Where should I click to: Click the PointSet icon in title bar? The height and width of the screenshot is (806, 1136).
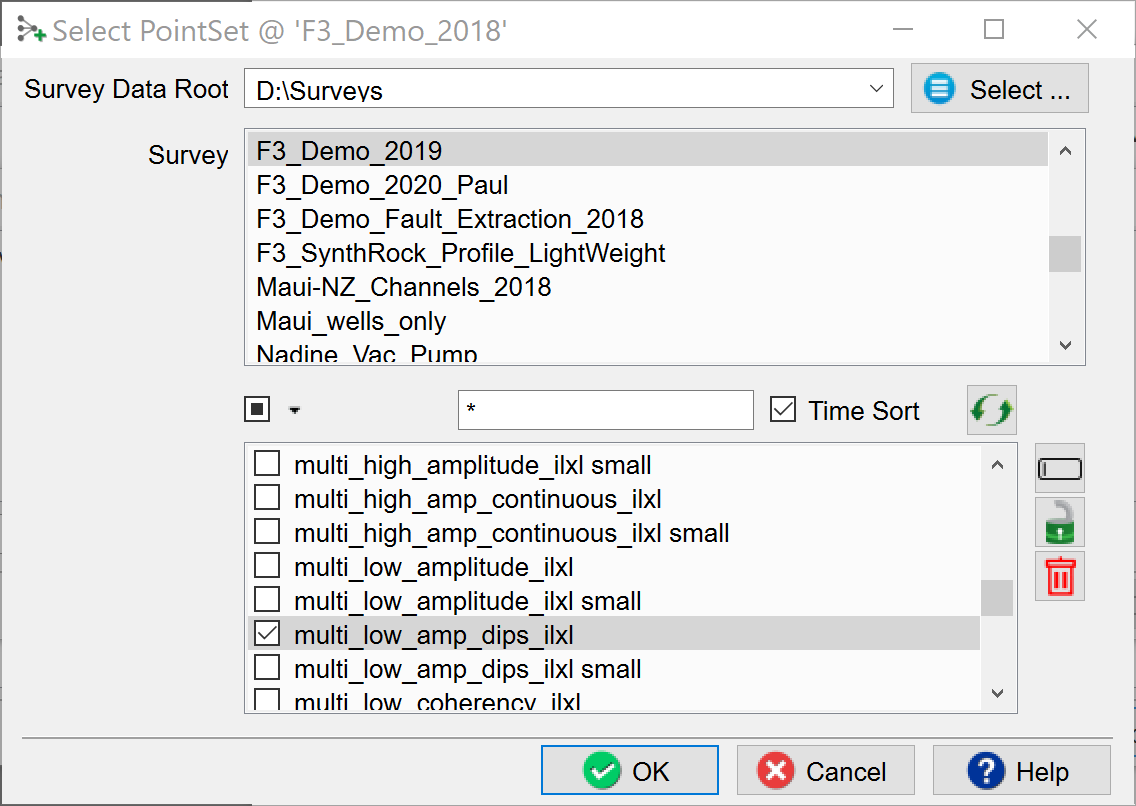click(x=31, y=29)
